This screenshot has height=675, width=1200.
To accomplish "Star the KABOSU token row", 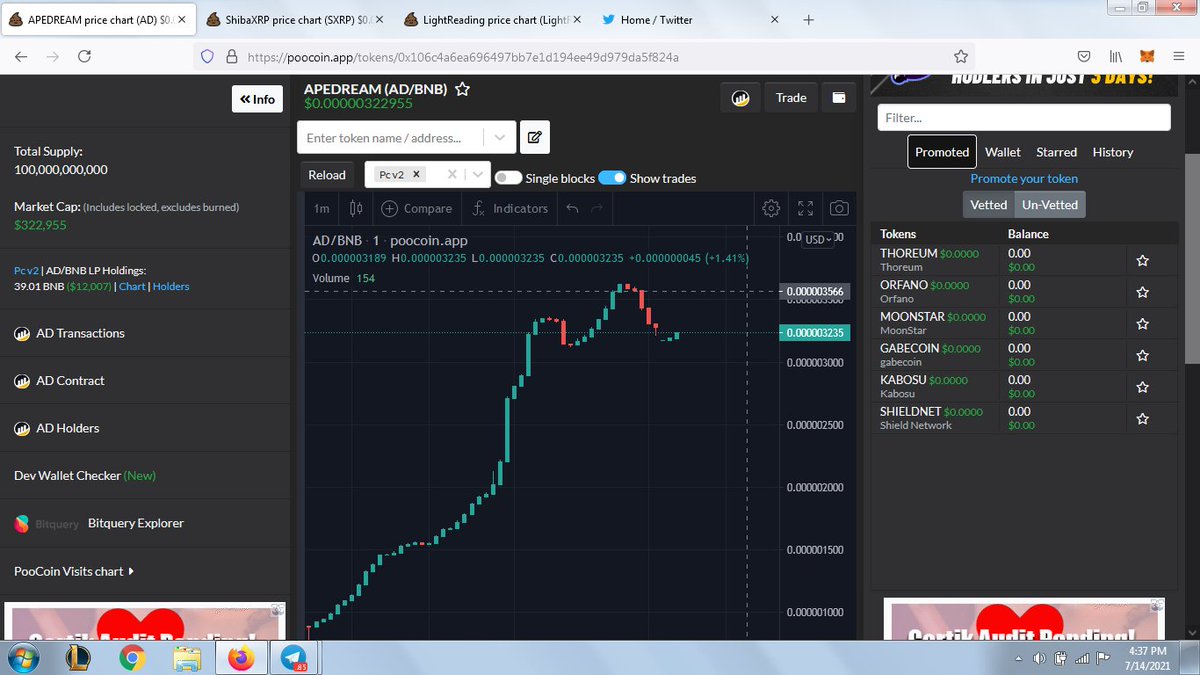I will point(1142,388).
